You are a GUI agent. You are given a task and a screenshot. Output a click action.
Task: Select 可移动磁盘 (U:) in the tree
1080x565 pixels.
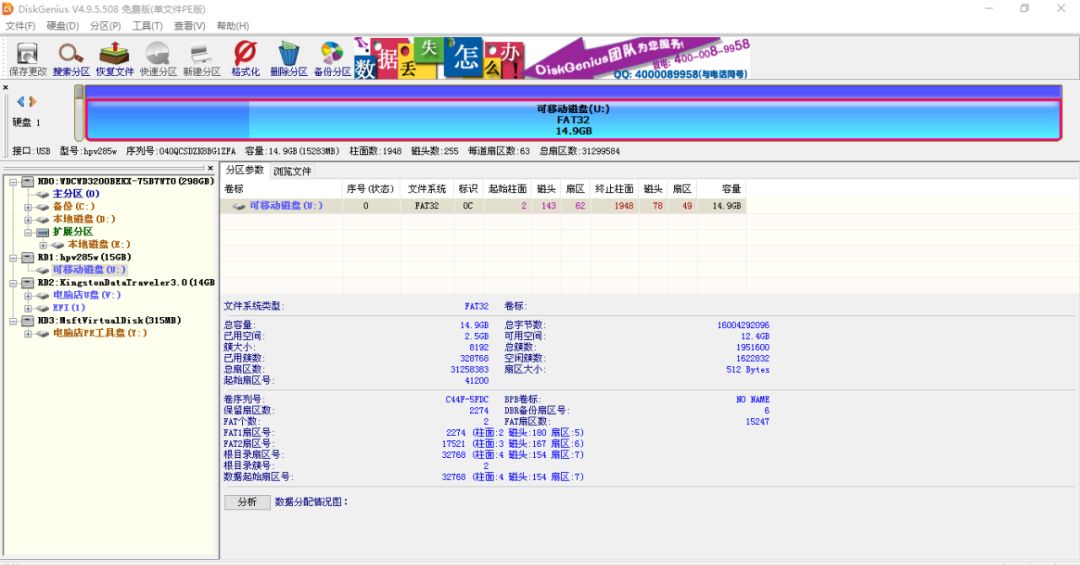coord(89,269)
